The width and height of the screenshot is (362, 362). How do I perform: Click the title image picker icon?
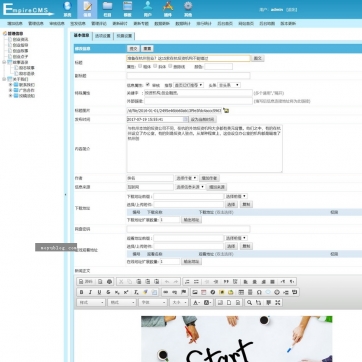(226, 110)
